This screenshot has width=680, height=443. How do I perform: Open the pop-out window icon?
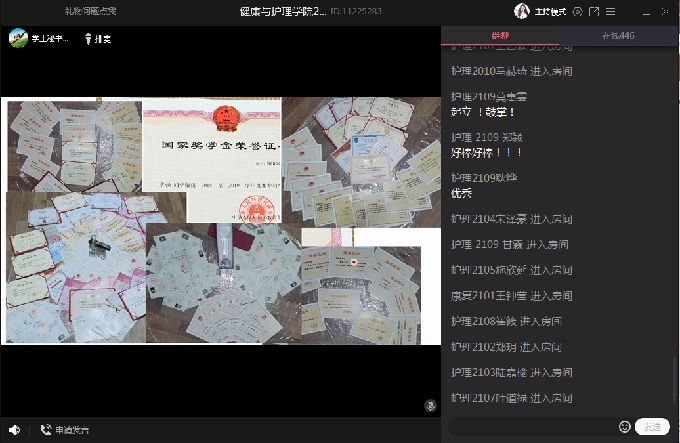596,11
